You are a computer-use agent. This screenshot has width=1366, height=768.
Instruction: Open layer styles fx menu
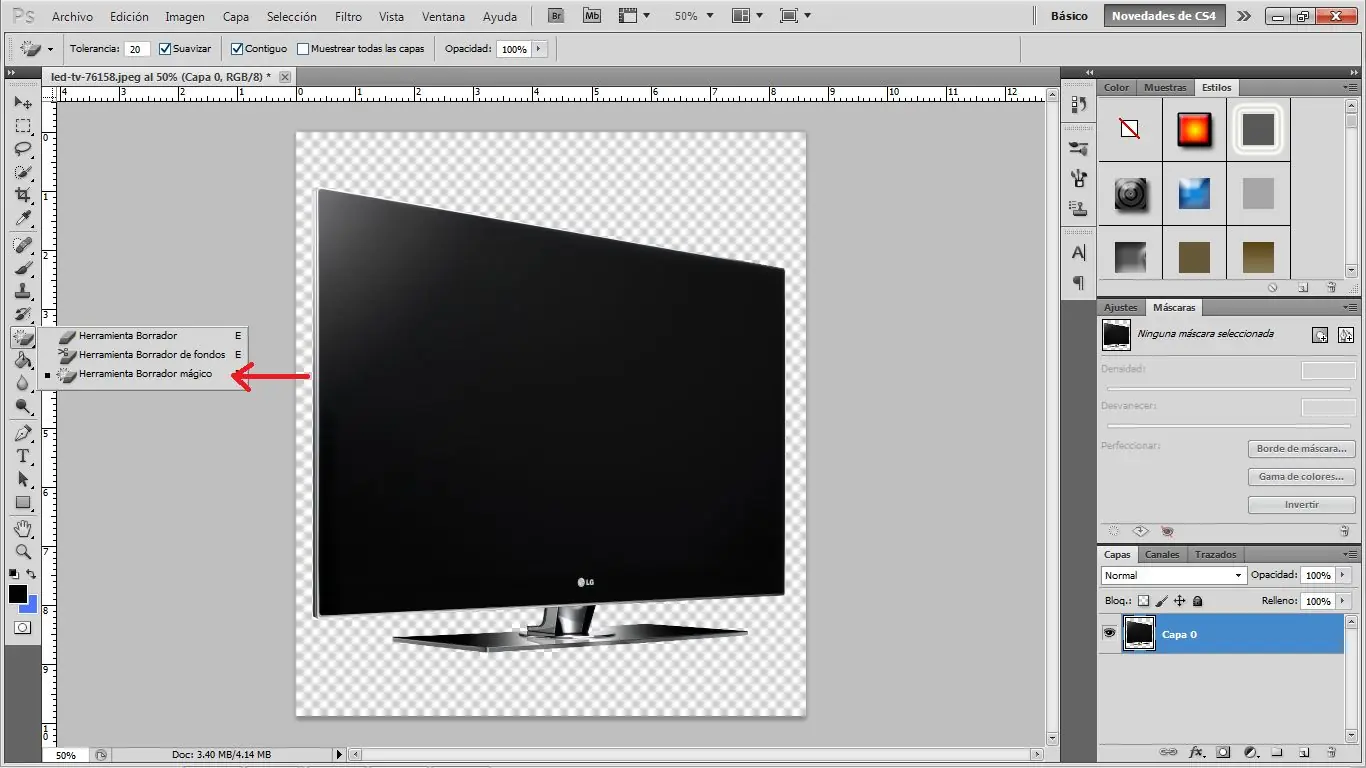click(1196, 752)
